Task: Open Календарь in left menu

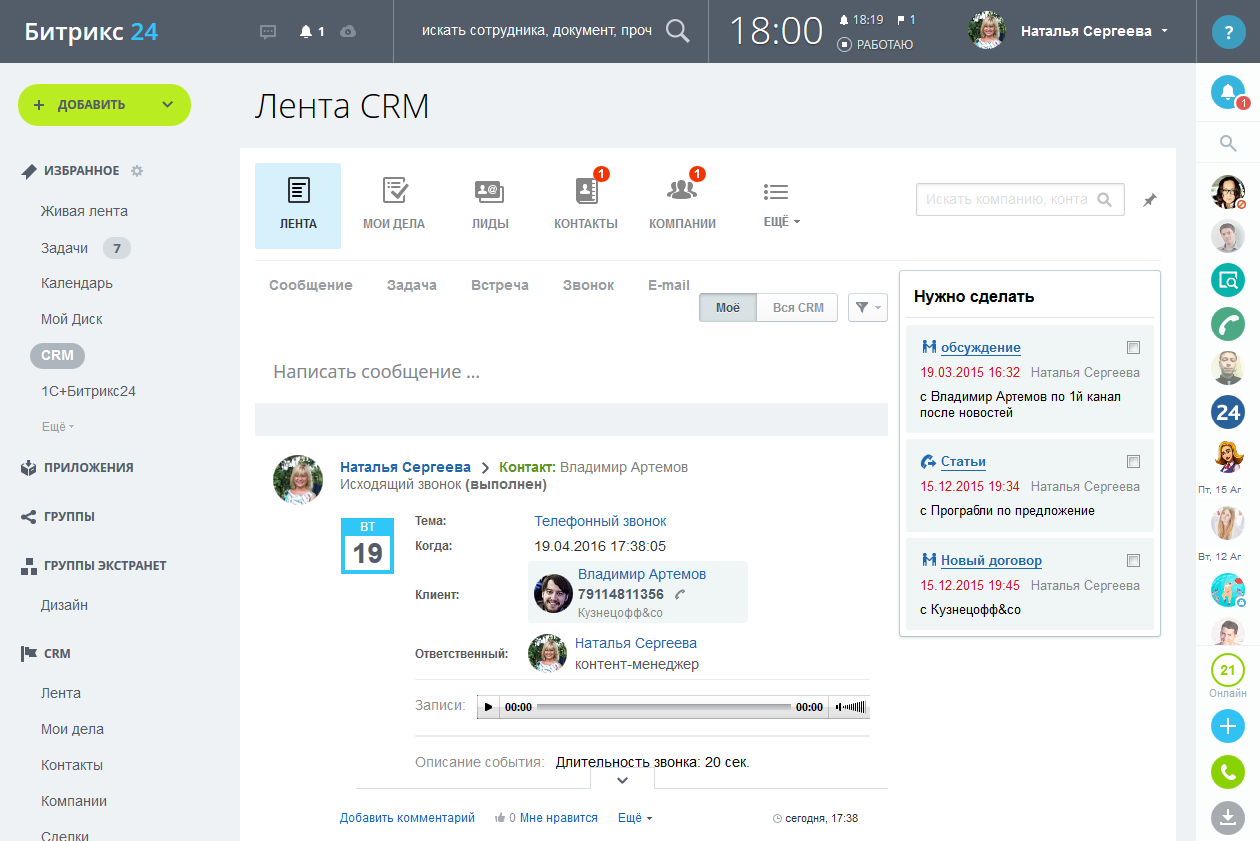Action: [x=77, y=284]
